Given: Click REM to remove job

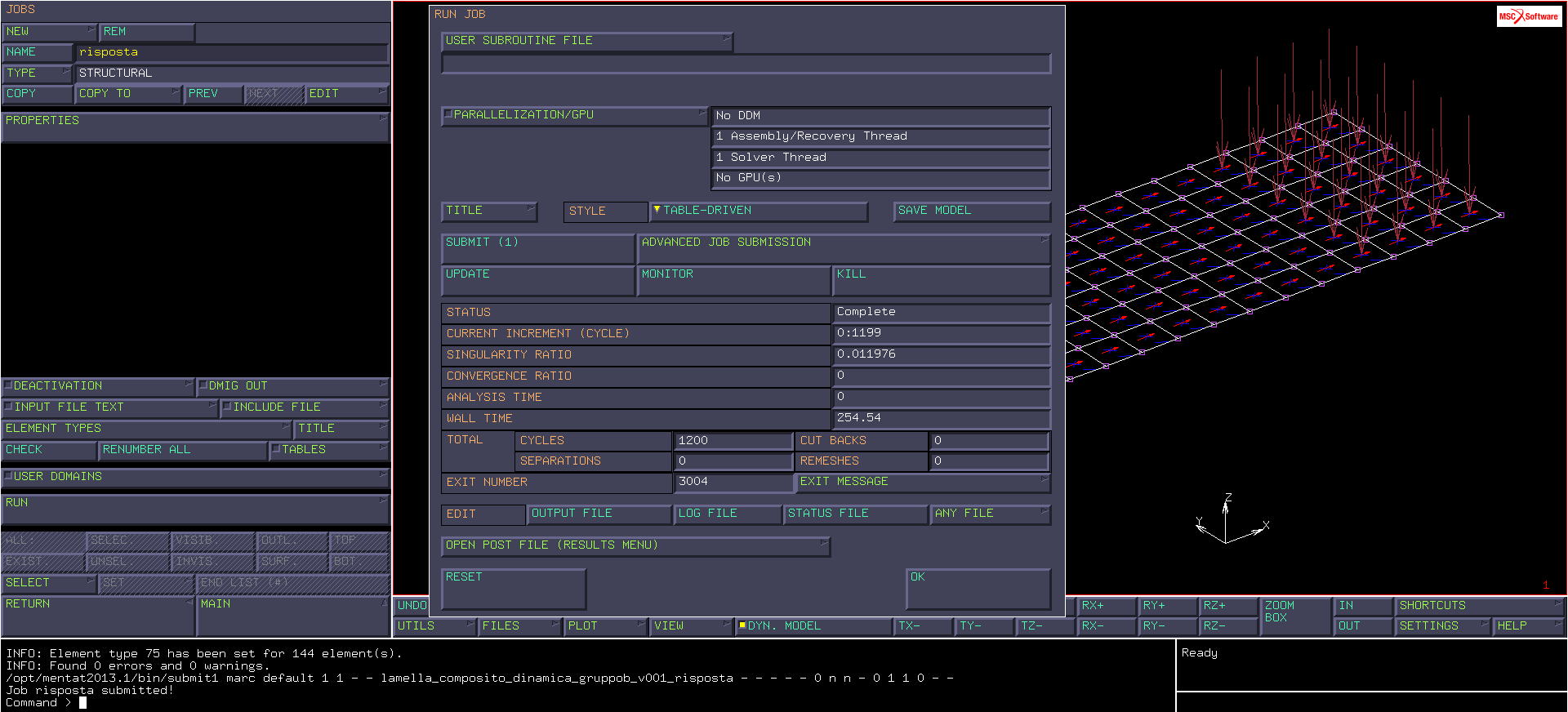Looking at the screenshot, I should [147, 32].
